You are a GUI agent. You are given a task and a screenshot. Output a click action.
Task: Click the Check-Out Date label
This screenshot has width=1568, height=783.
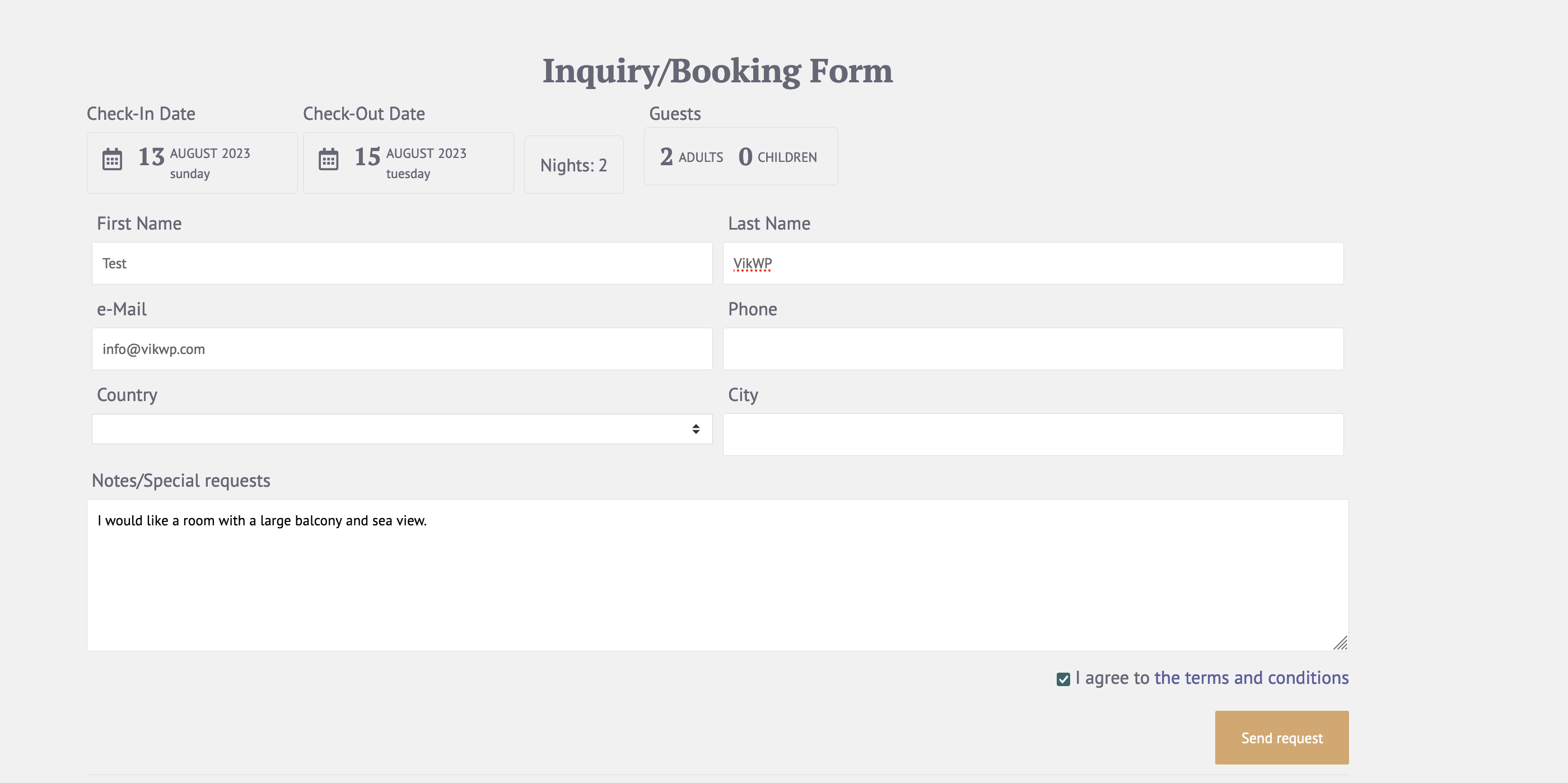click(x=364, y=114)
